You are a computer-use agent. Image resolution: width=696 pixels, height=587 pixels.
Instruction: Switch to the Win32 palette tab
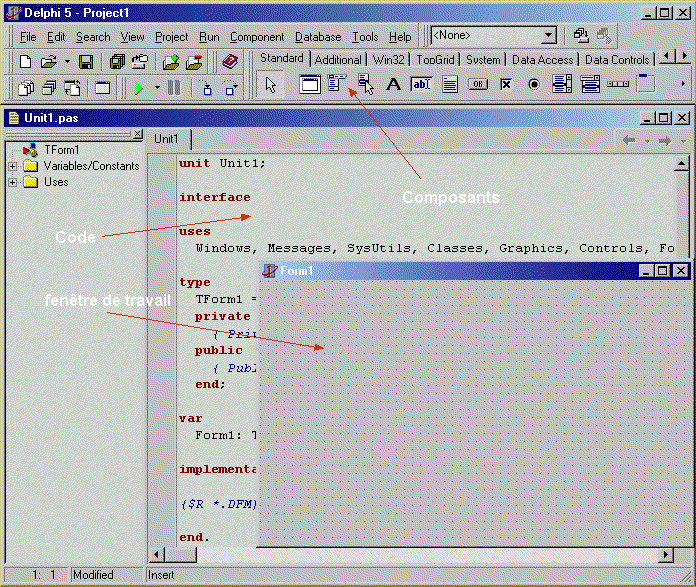coord(389,59)
